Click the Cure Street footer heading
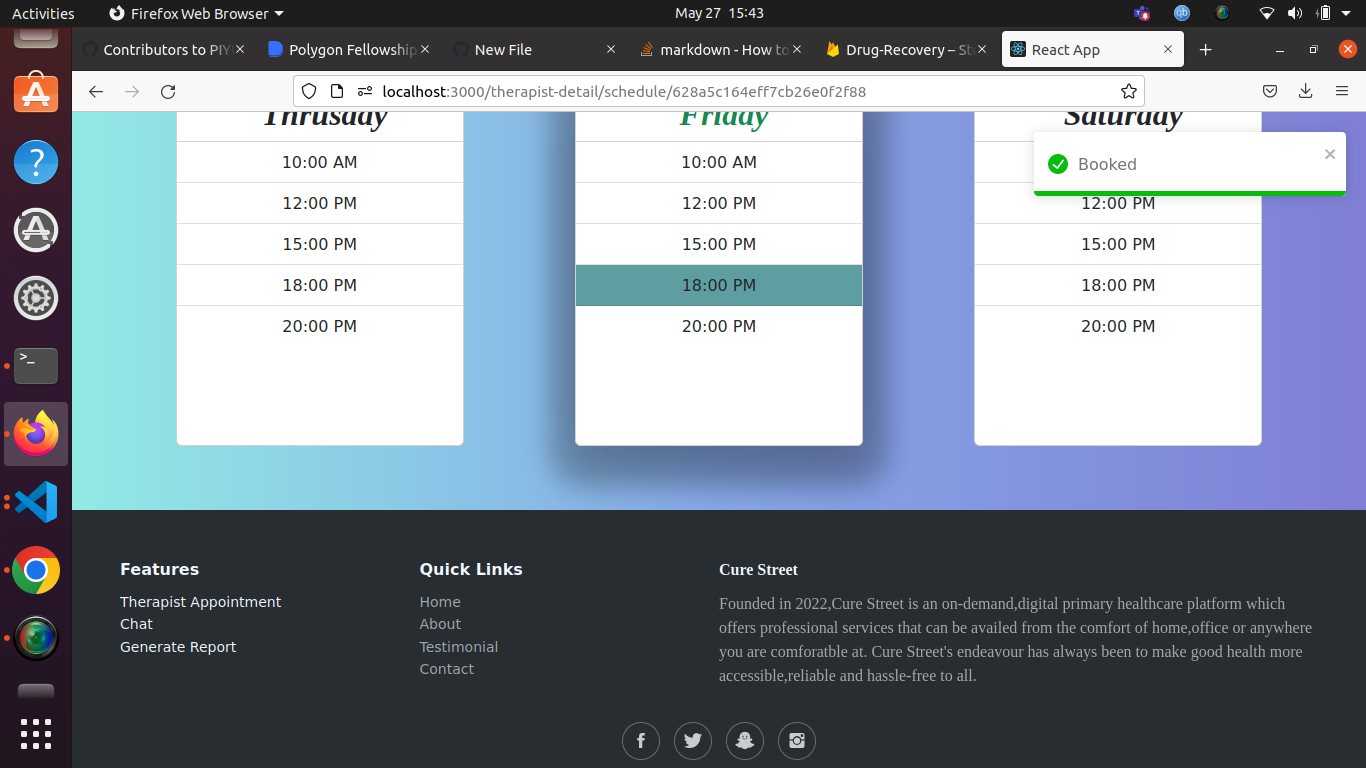This screenshot has width=1366, height=768. coord(758,570)
